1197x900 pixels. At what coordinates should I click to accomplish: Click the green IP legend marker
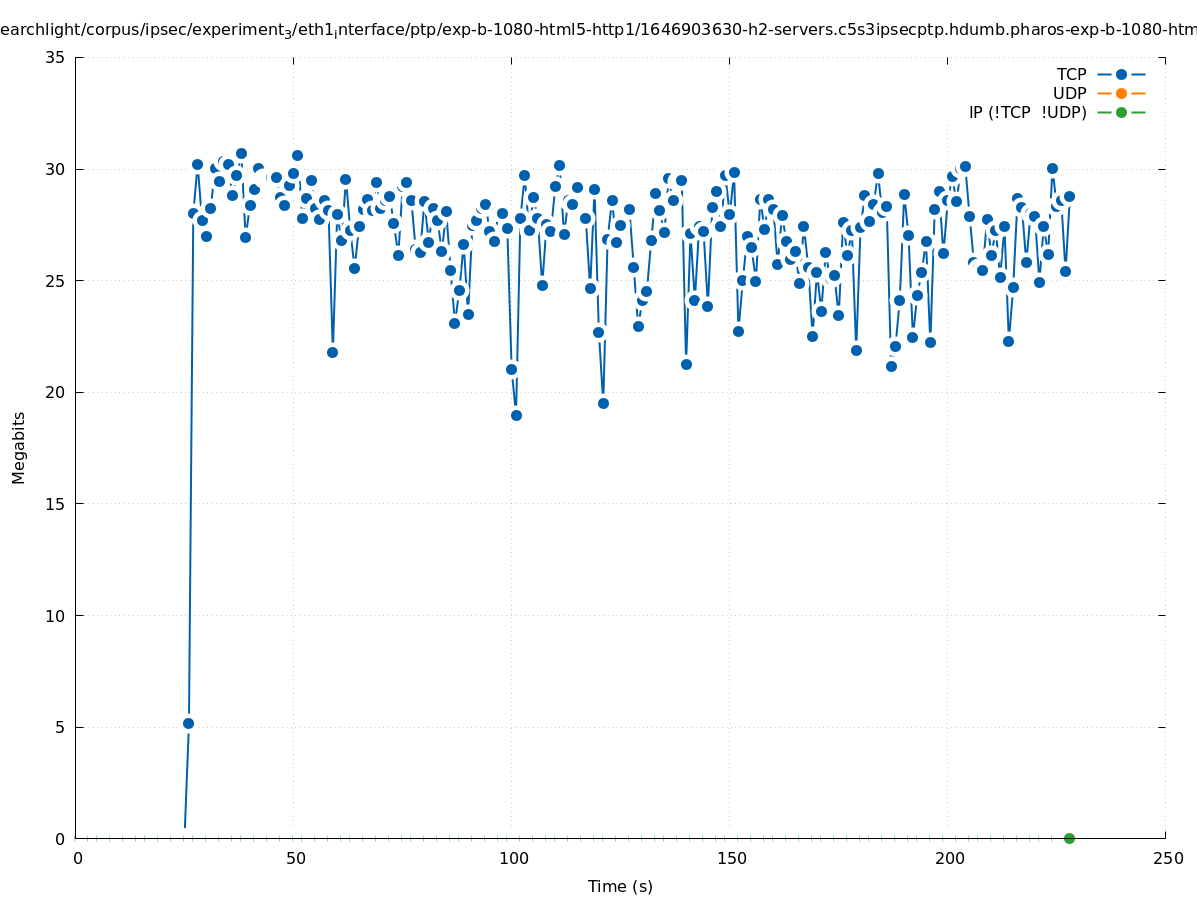[1121, 112]
